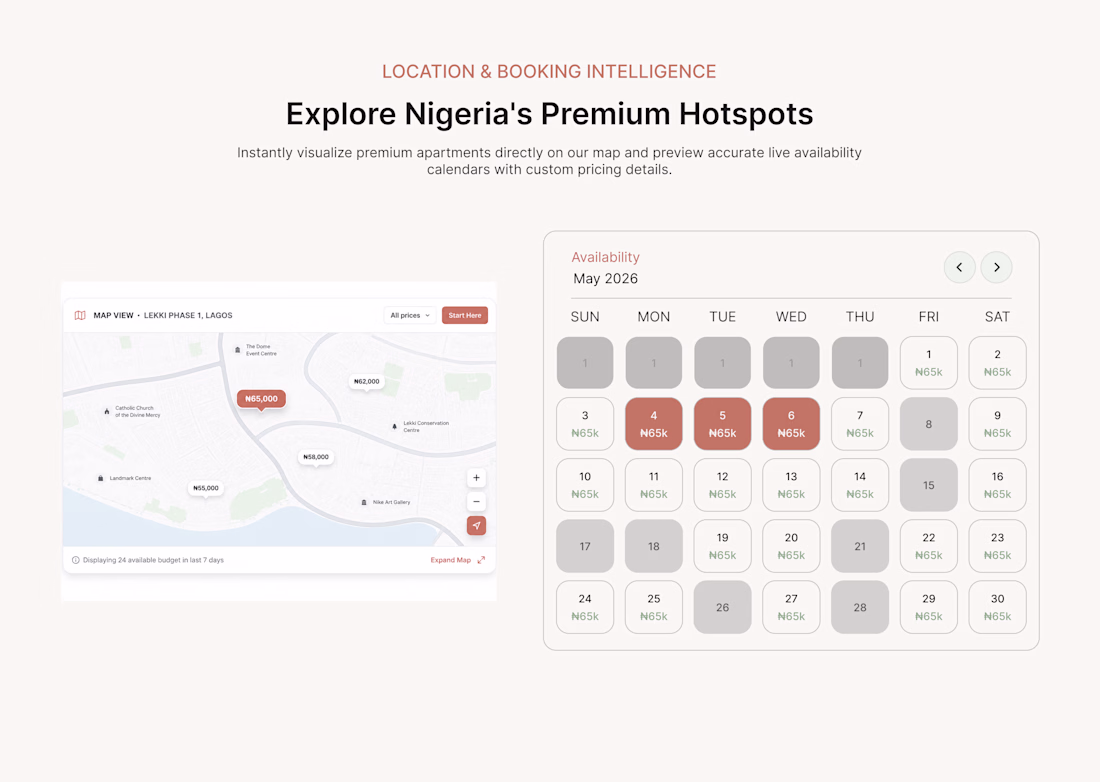Deselect highlighted date May 5
Screen dimensions: 1100x782
pos(723,424)
